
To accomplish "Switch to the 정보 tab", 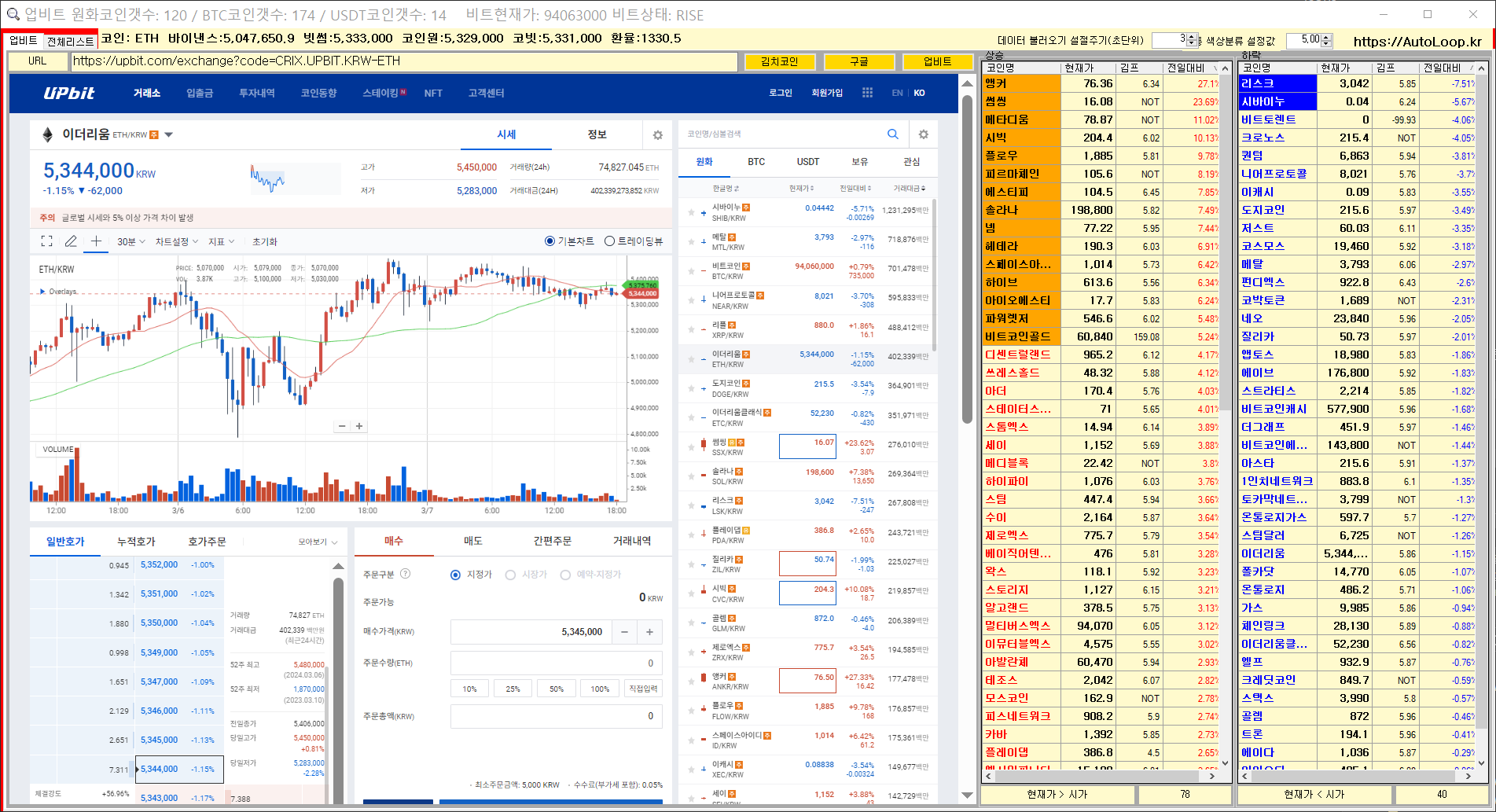I will pos(597,134).
